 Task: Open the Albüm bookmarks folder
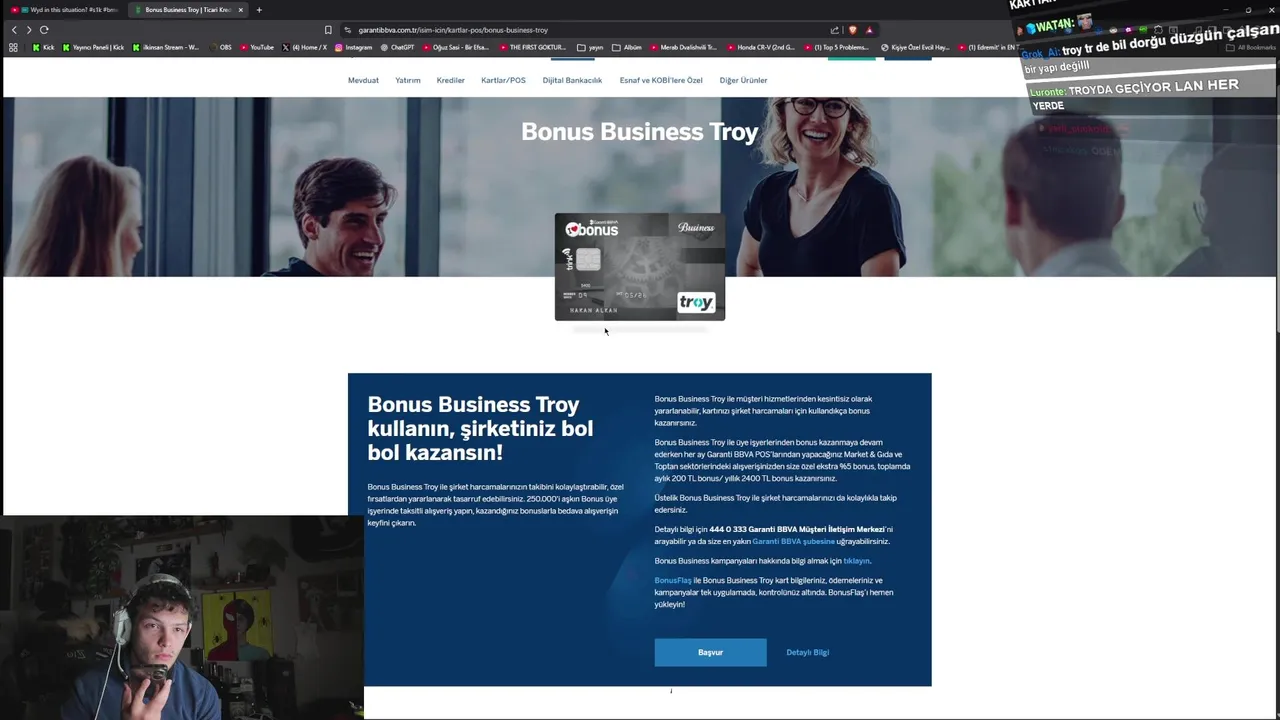pyautogui.click(x=628, y=47)
